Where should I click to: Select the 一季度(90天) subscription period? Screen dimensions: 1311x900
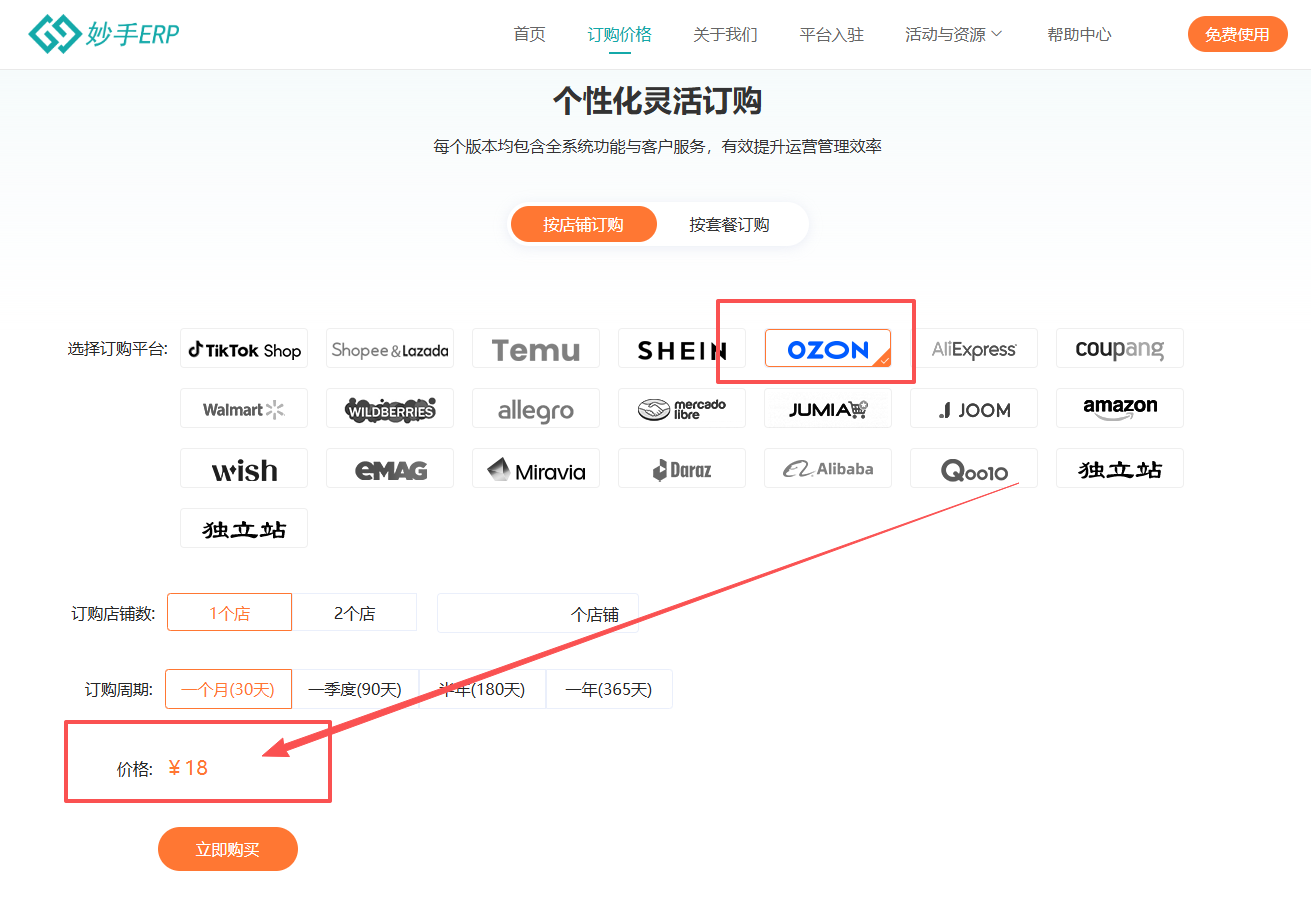(354, 689)
